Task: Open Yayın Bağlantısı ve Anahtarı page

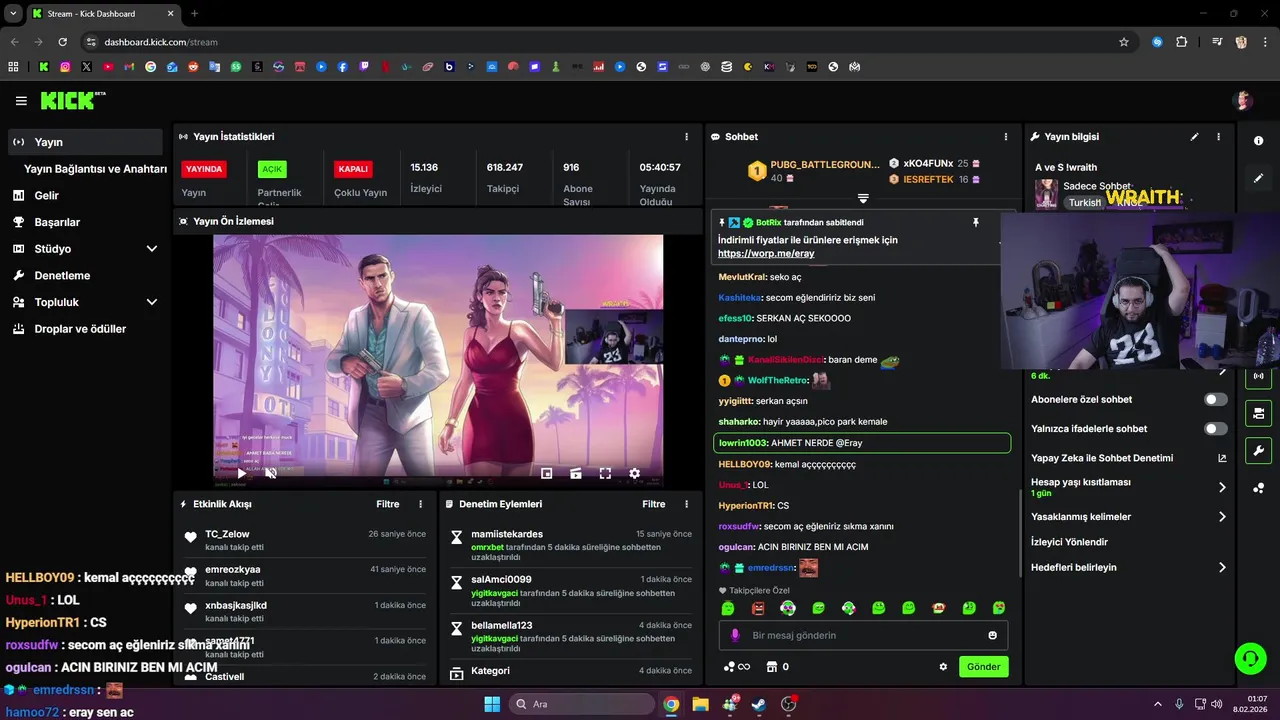Action: coord(95,169)
